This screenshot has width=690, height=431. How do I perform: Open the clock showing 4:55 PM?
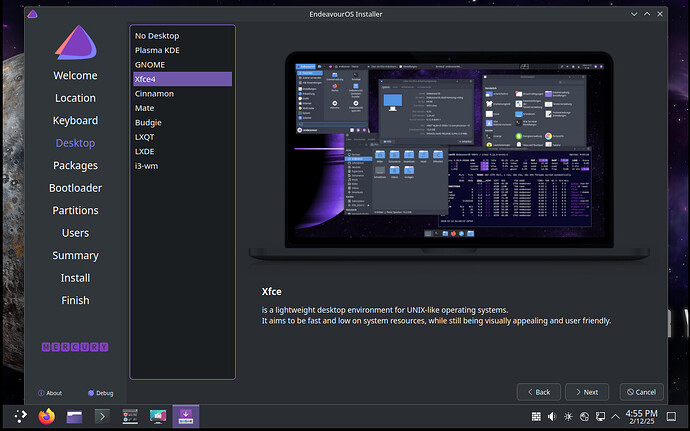tap(642, 417)
